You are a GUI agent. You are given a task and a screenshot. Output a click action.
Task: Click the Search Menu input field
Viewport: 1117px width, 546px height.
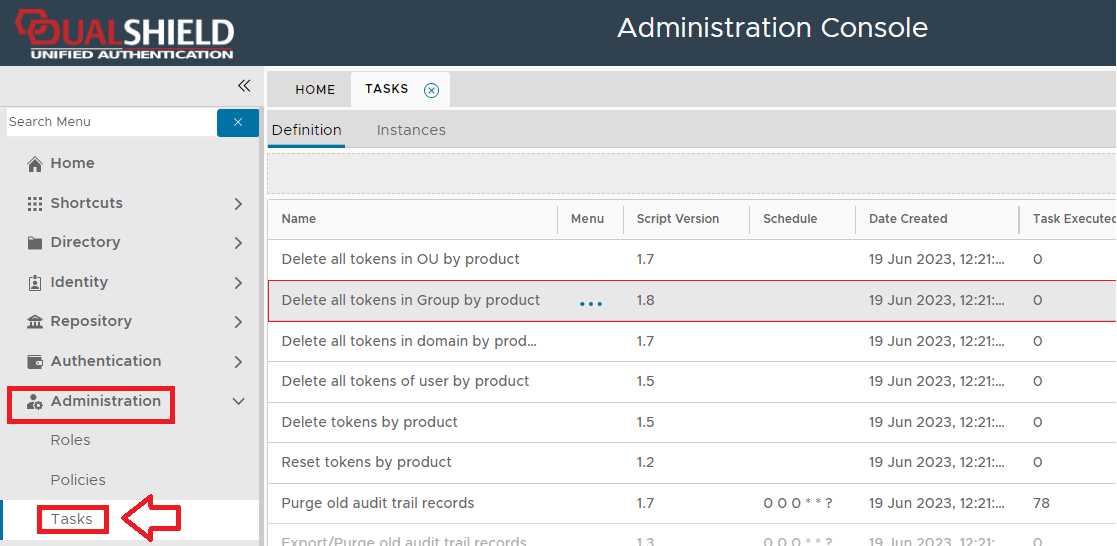click(x=110, y=122)
